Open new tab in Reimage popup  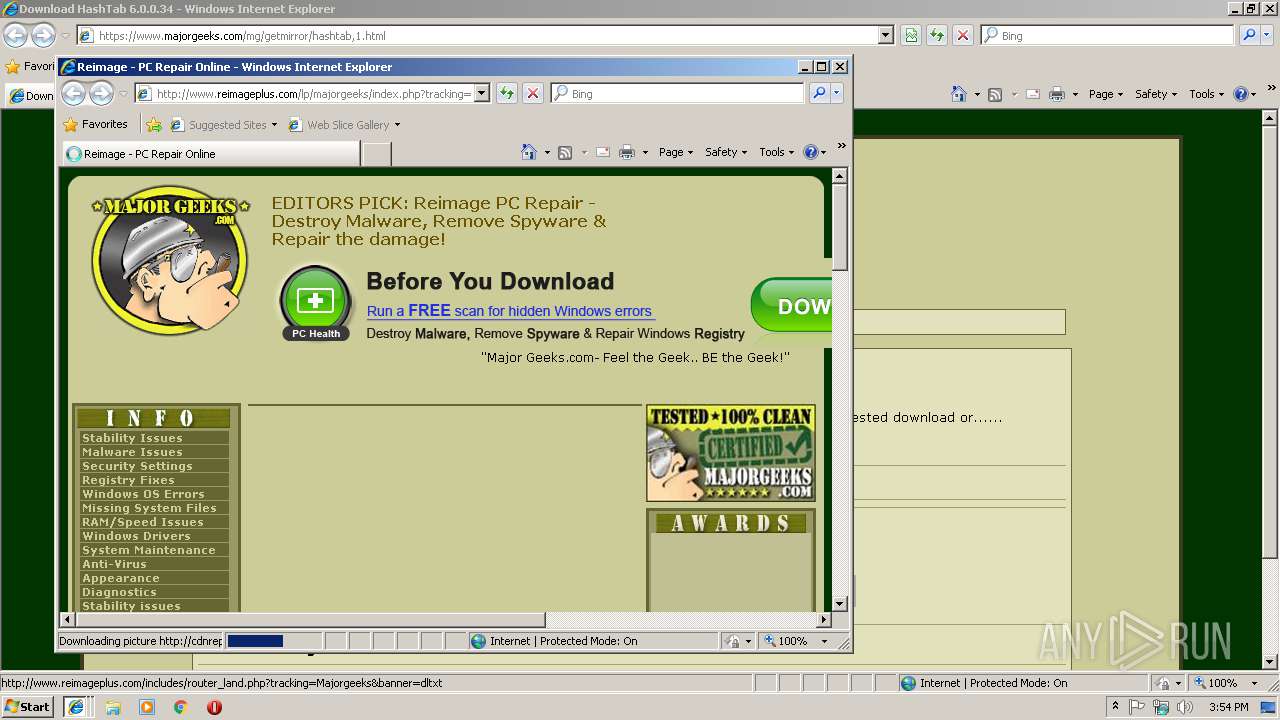376,154
